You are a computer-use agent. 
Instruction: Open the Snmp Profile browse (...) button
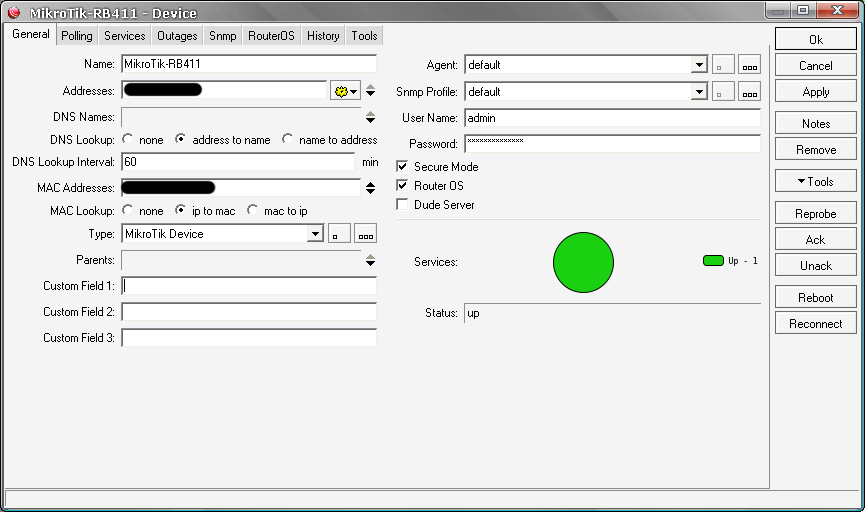coord(750,92)
